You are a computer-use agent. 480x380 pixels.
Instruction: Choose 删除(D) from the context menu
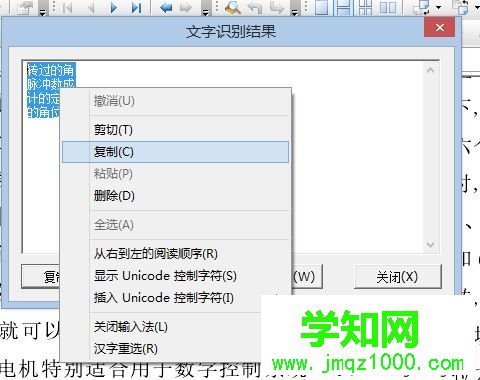coord(175,196)
